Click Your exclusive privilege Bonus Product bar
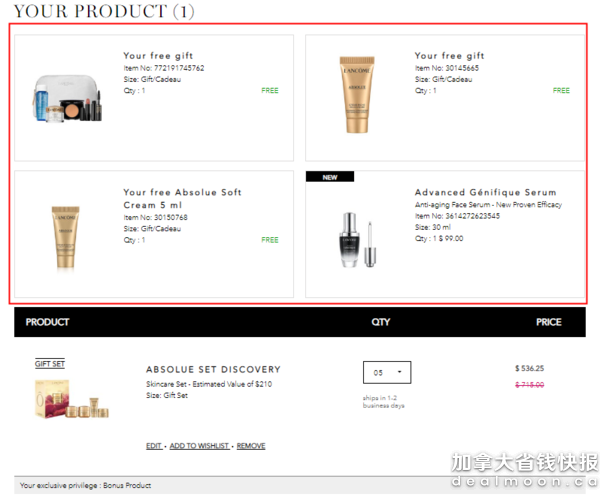Image resolution: width=600 pixels, height=500 pixels. [300, 485]
